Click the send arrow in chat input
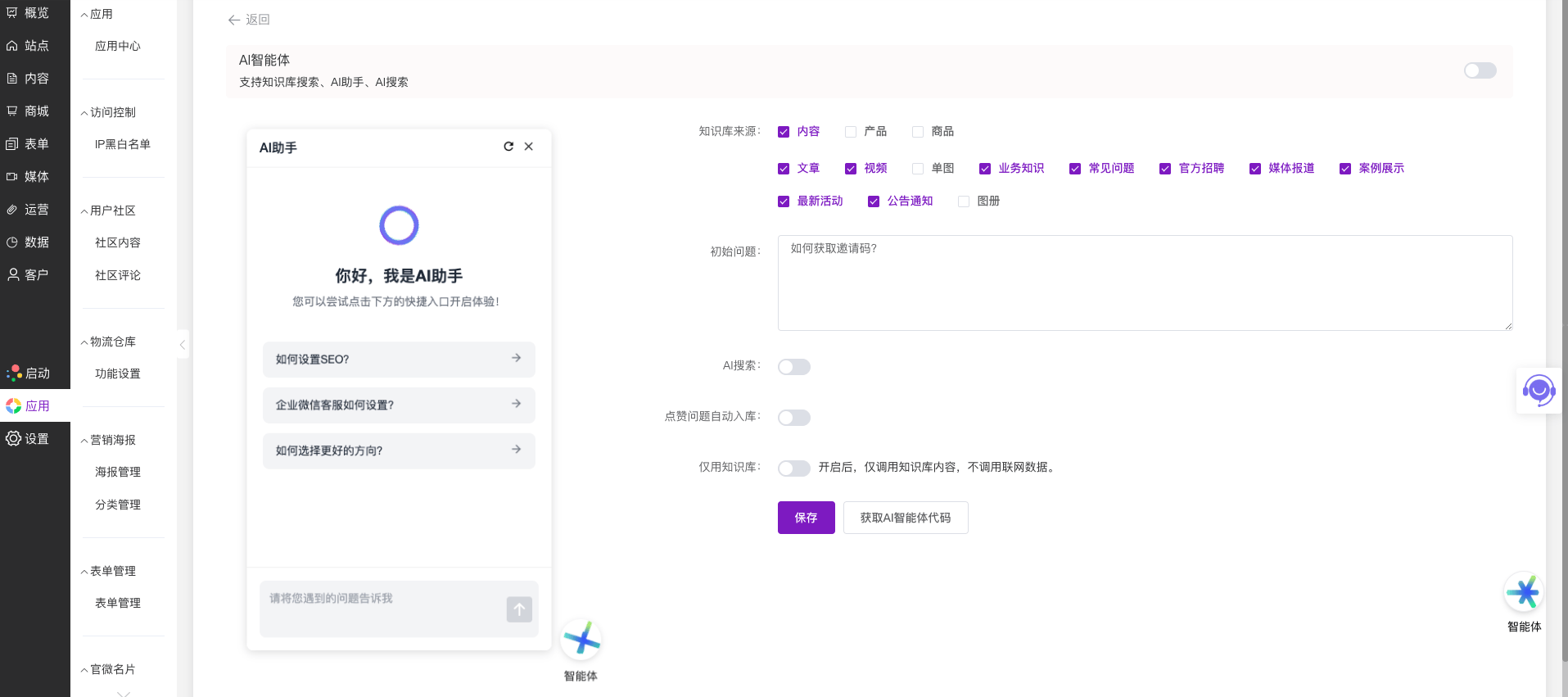1568x697 pixels. (x=519, y=609)
